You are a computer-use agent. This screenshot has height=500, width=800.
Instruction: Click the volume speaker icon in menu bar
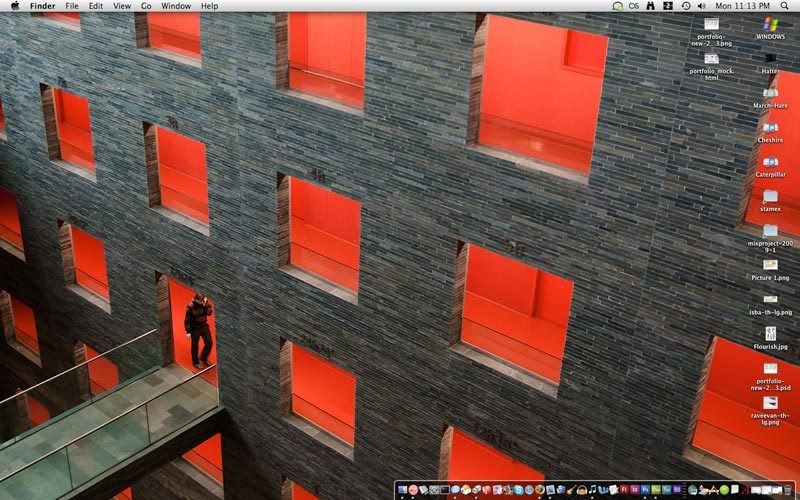(x=702, y=6)
